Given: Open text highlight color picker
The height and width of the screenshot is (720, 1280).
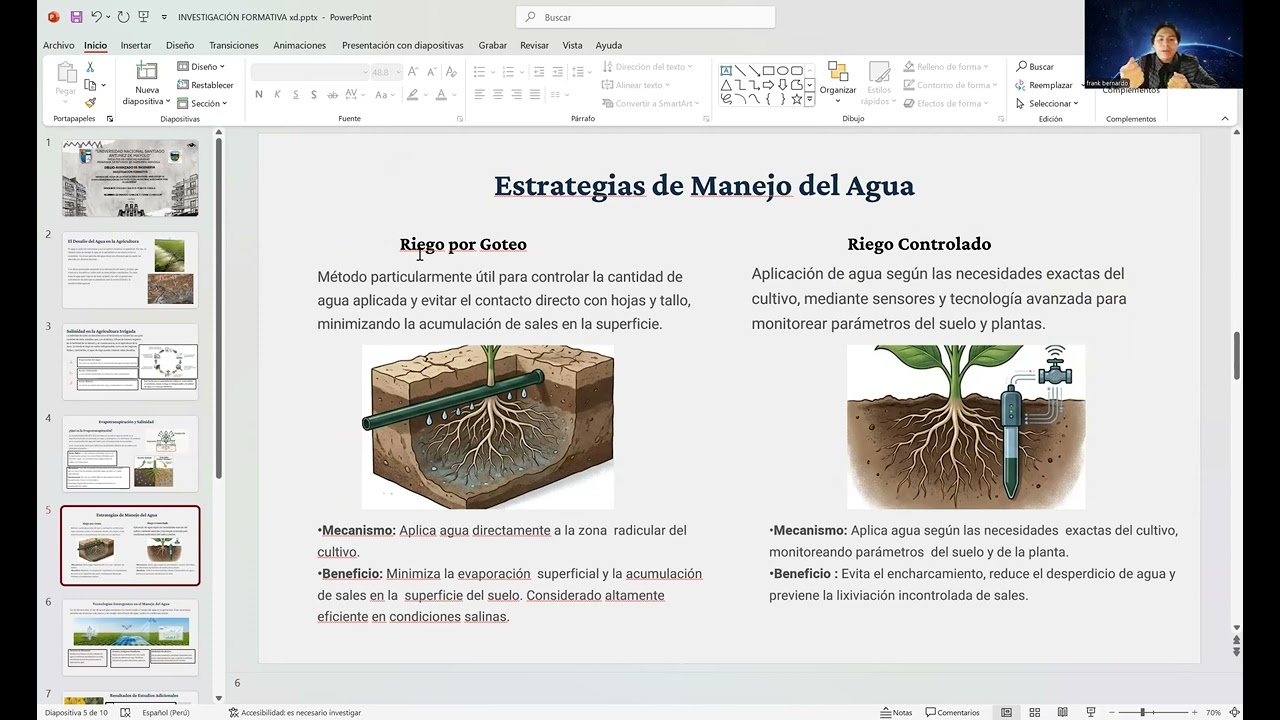Looking at the screenshot, I should click(x=412, y=94).
